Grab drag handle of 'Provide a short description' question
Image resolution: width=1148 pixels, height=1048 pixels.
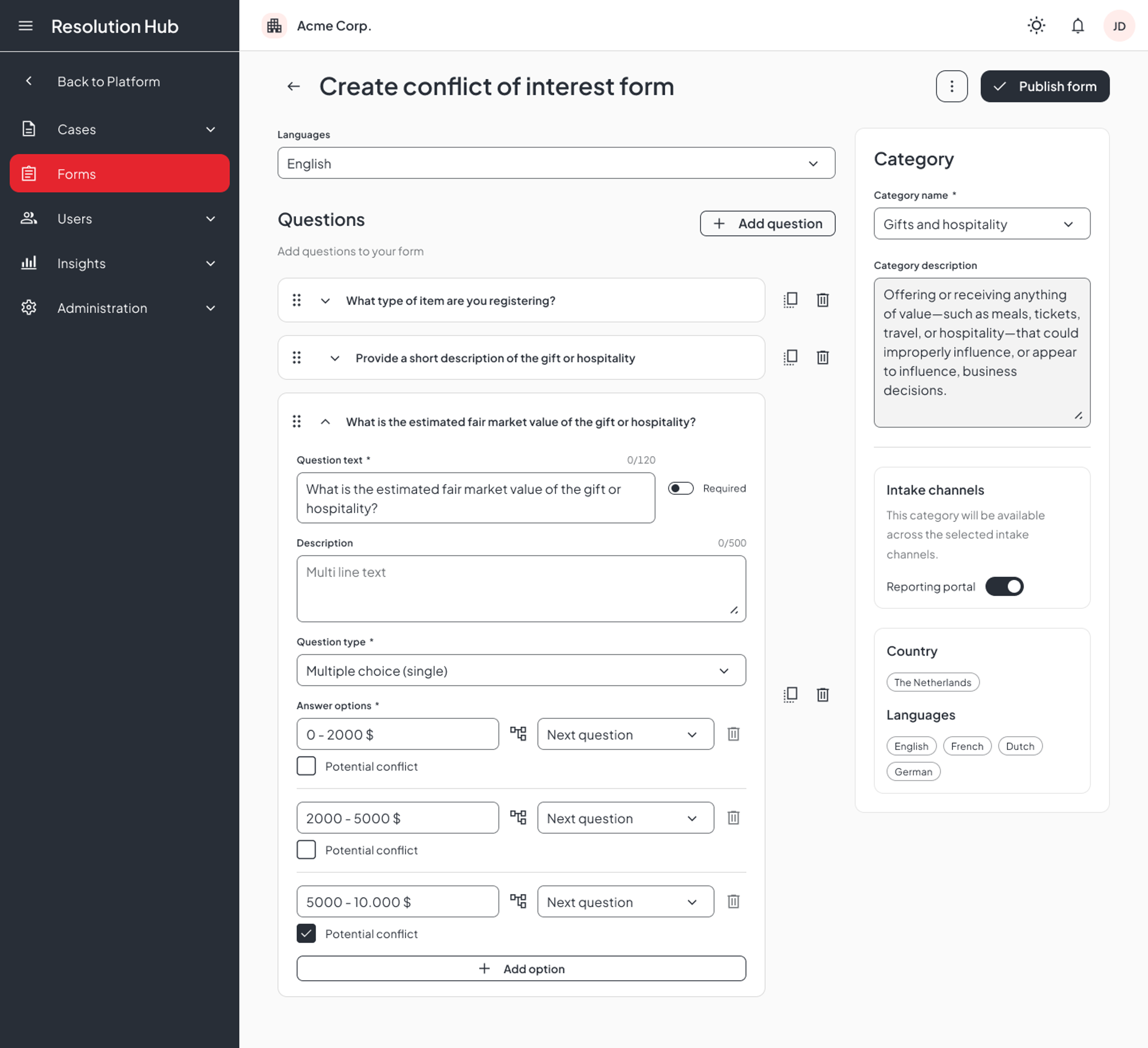pos(297,358)
